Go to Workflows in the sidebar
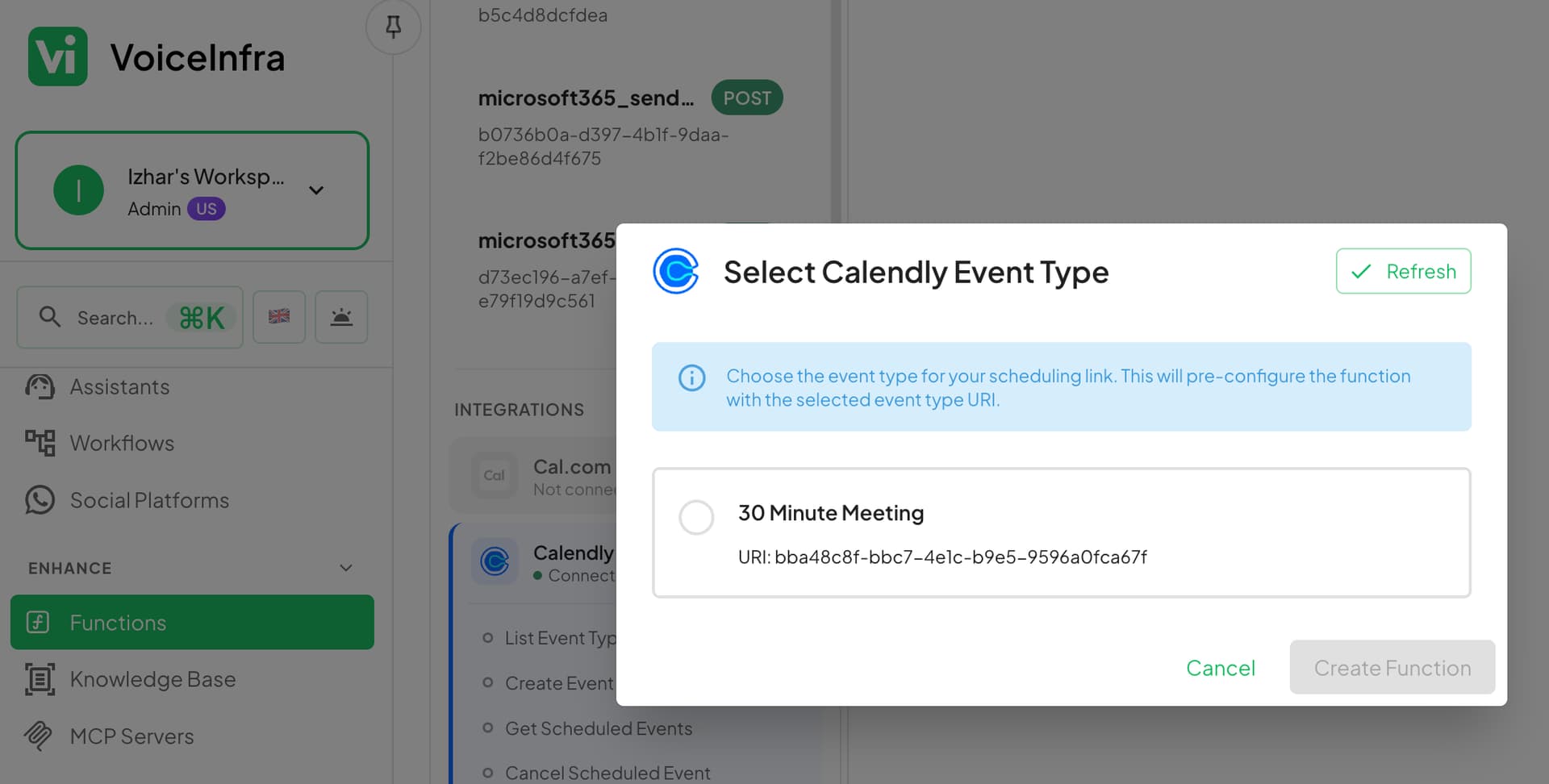This screenshot has height=784, width=1549. pos(122,444)
